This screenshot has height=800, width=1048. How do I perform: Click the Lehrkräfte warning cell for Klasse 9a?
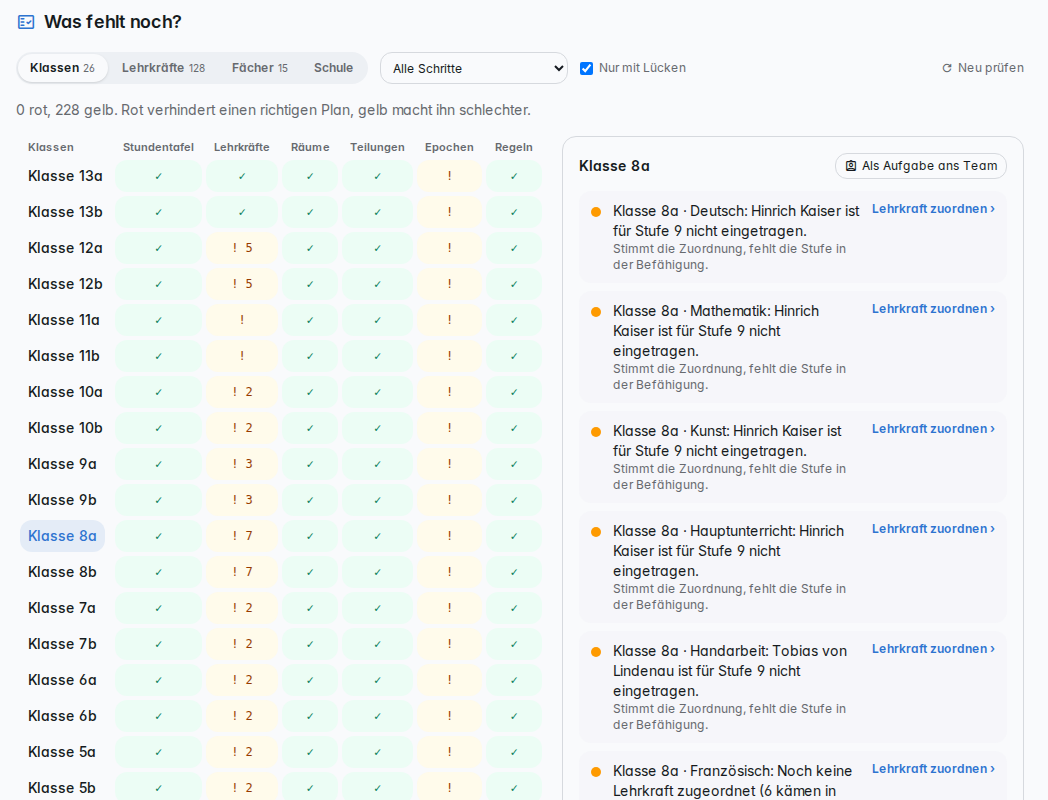point(242,464)
